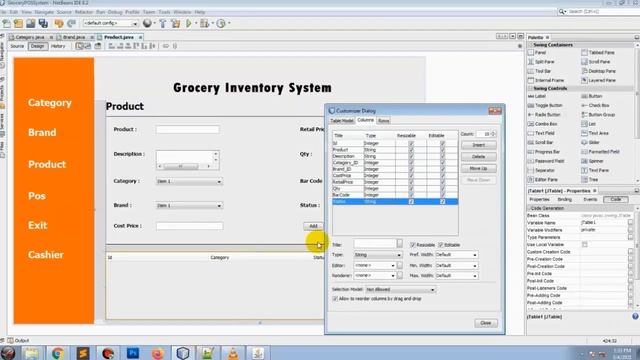
Task: Click the Add button on Product form
Action: click(313, 226)
